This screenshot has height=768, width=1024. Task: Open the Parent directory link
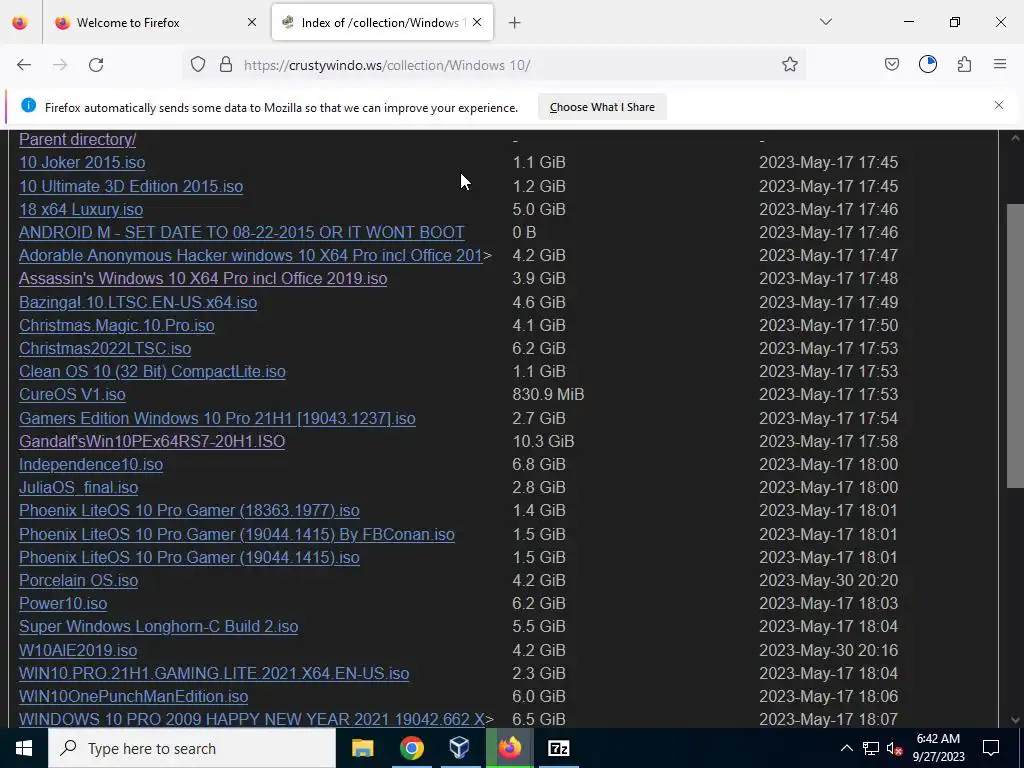[x=78, y=139]
